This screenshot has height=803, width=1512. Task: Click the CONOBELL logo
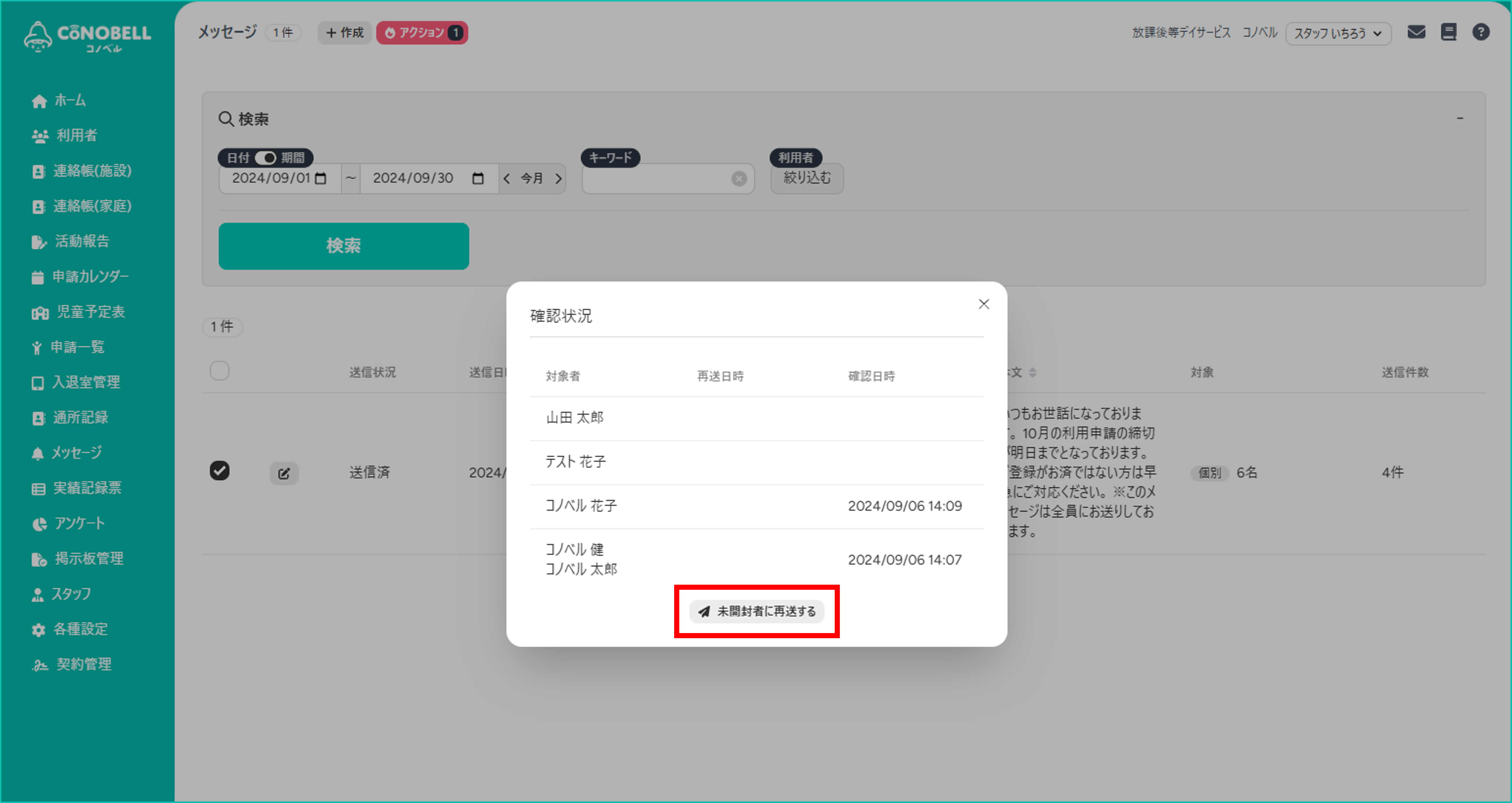[87, 36]
